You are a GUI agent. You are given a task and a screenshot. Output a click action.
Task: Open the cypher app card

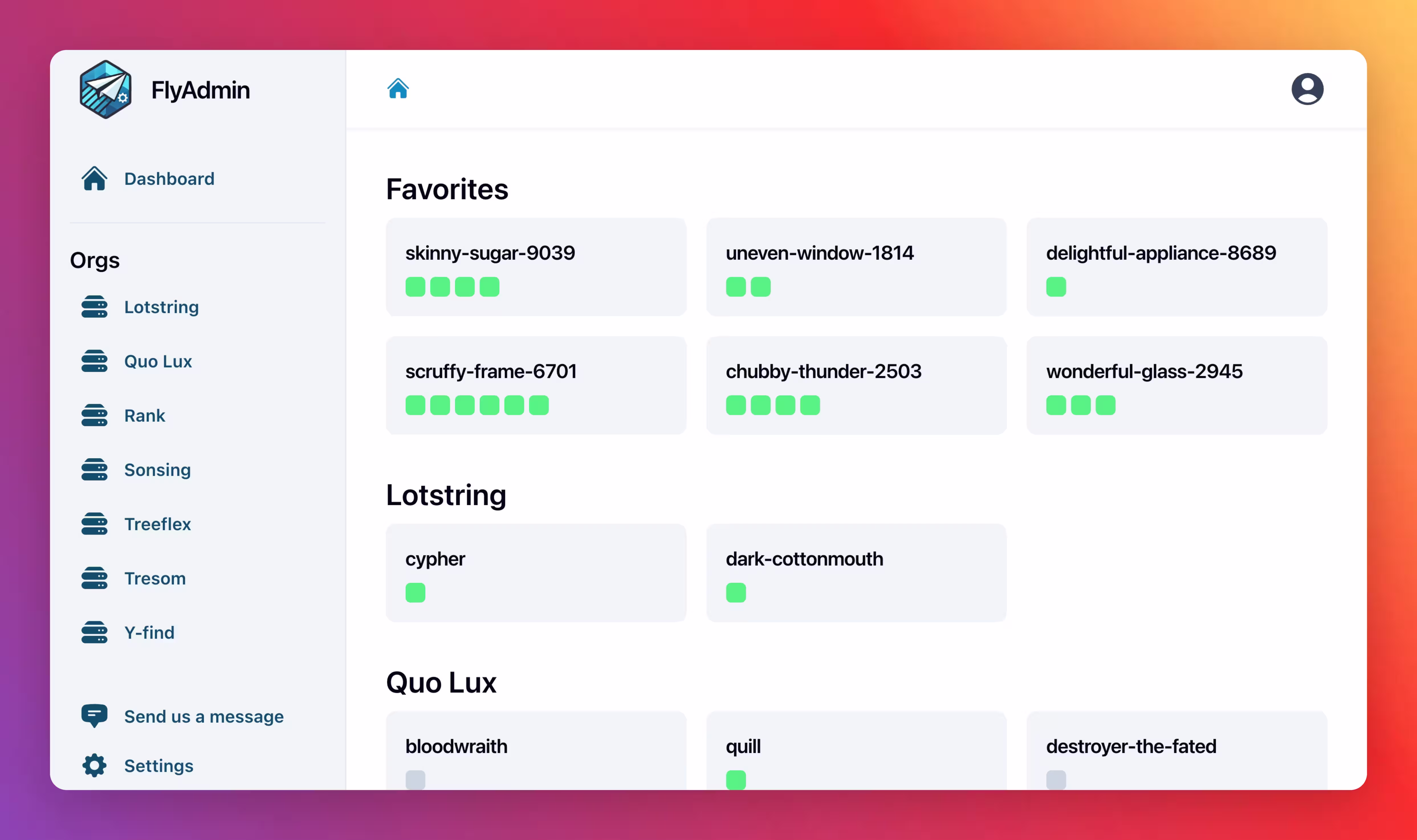[536, 572]
